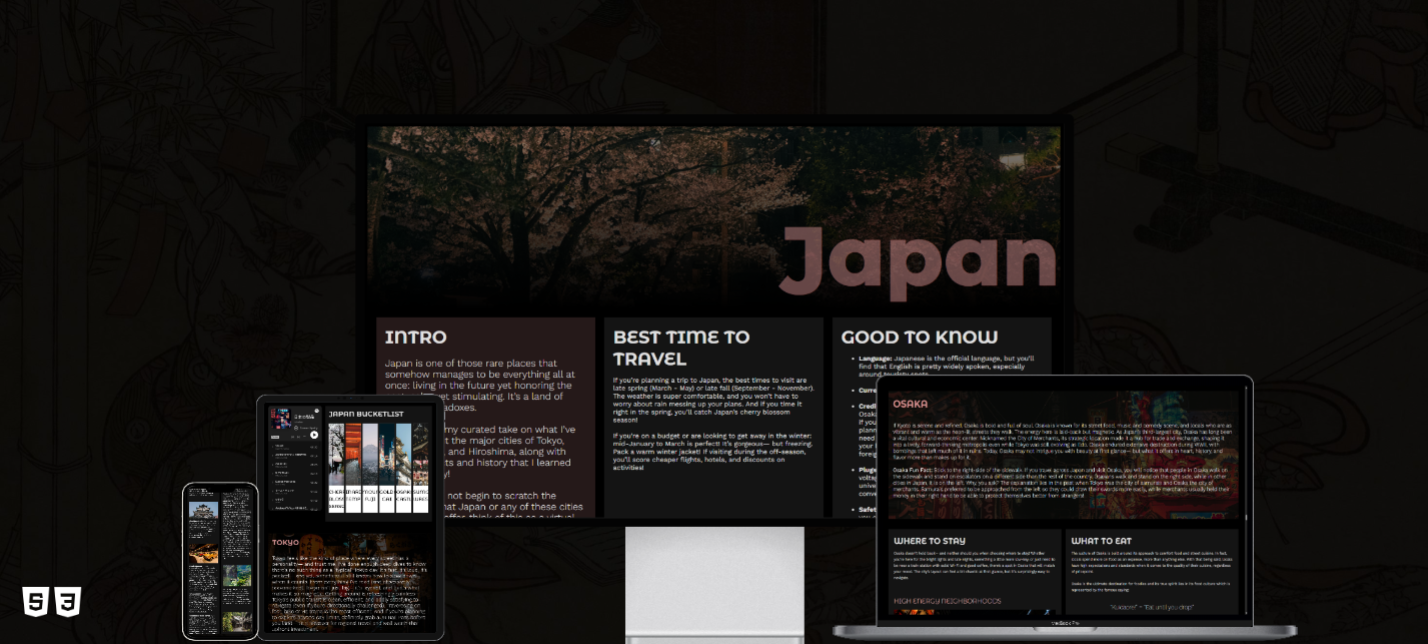Select the Osaka castle bucketlist card
The height and width of the screenshot is (644, 1428).
click(x=404, y=467)
